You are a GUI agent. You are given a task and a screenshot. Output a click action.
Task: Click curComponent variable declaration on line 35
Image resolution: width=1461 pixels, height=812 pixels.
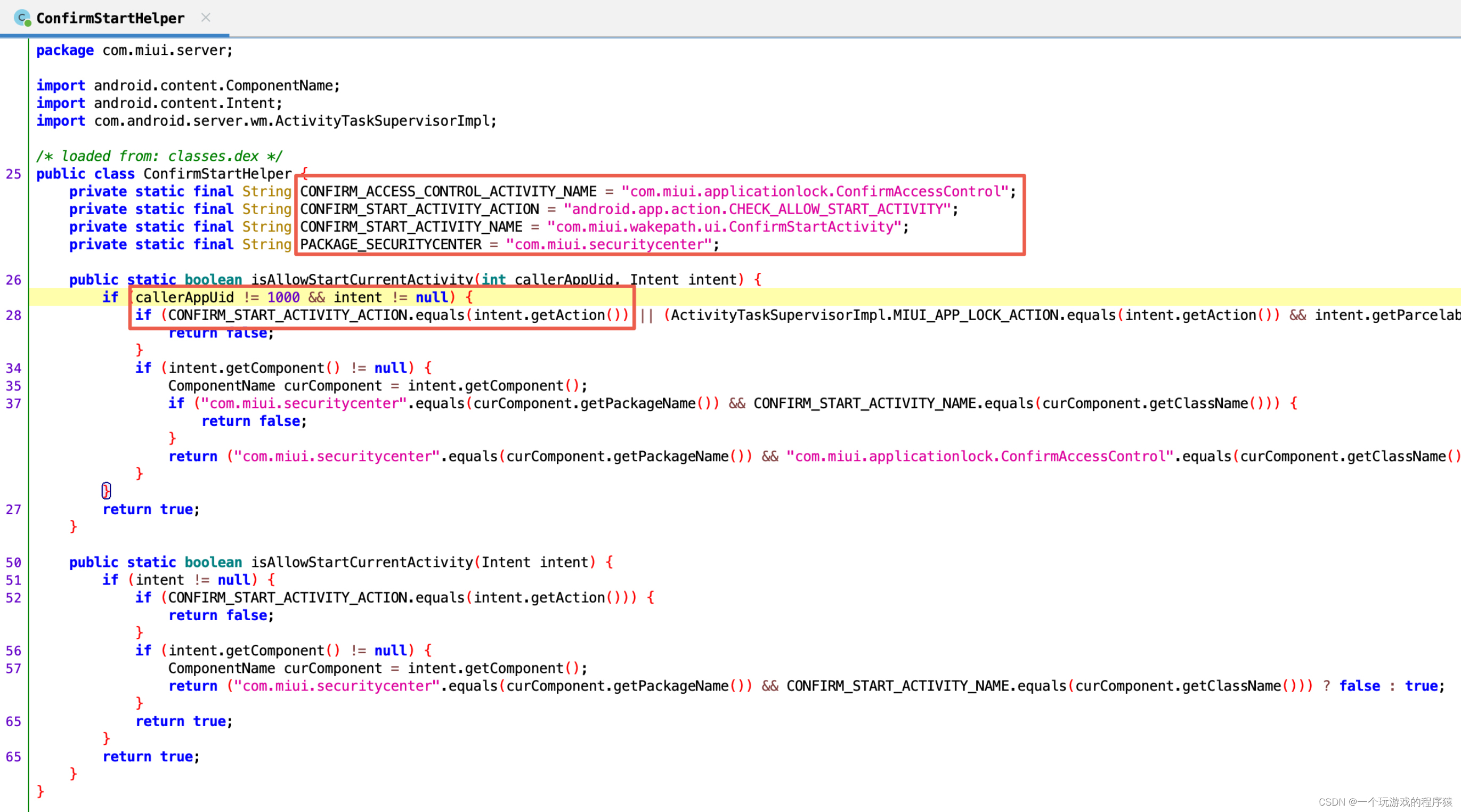pos(333,386)
